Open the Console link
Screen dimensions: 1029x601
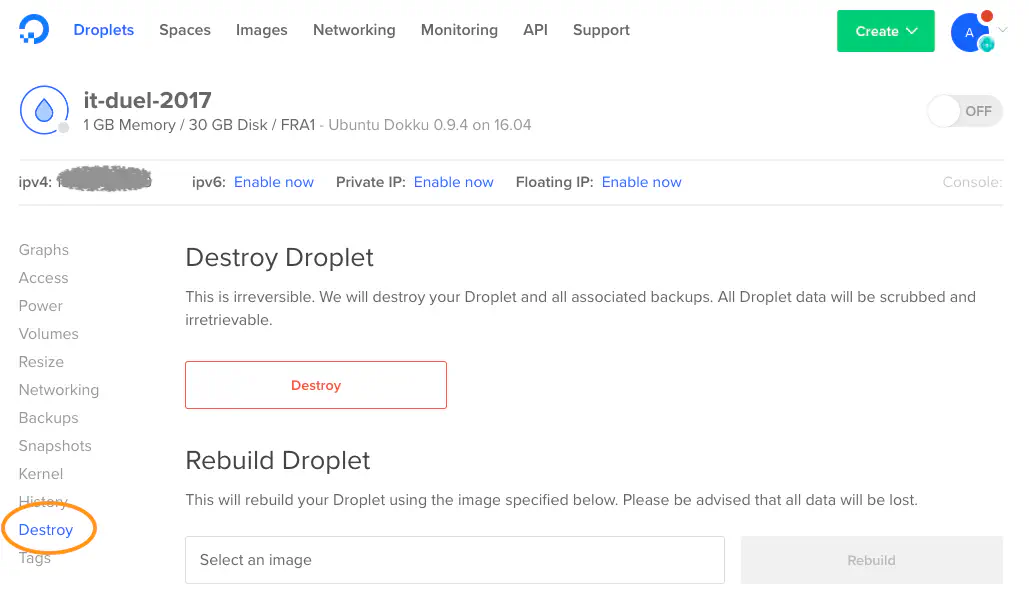pos(971,182)
